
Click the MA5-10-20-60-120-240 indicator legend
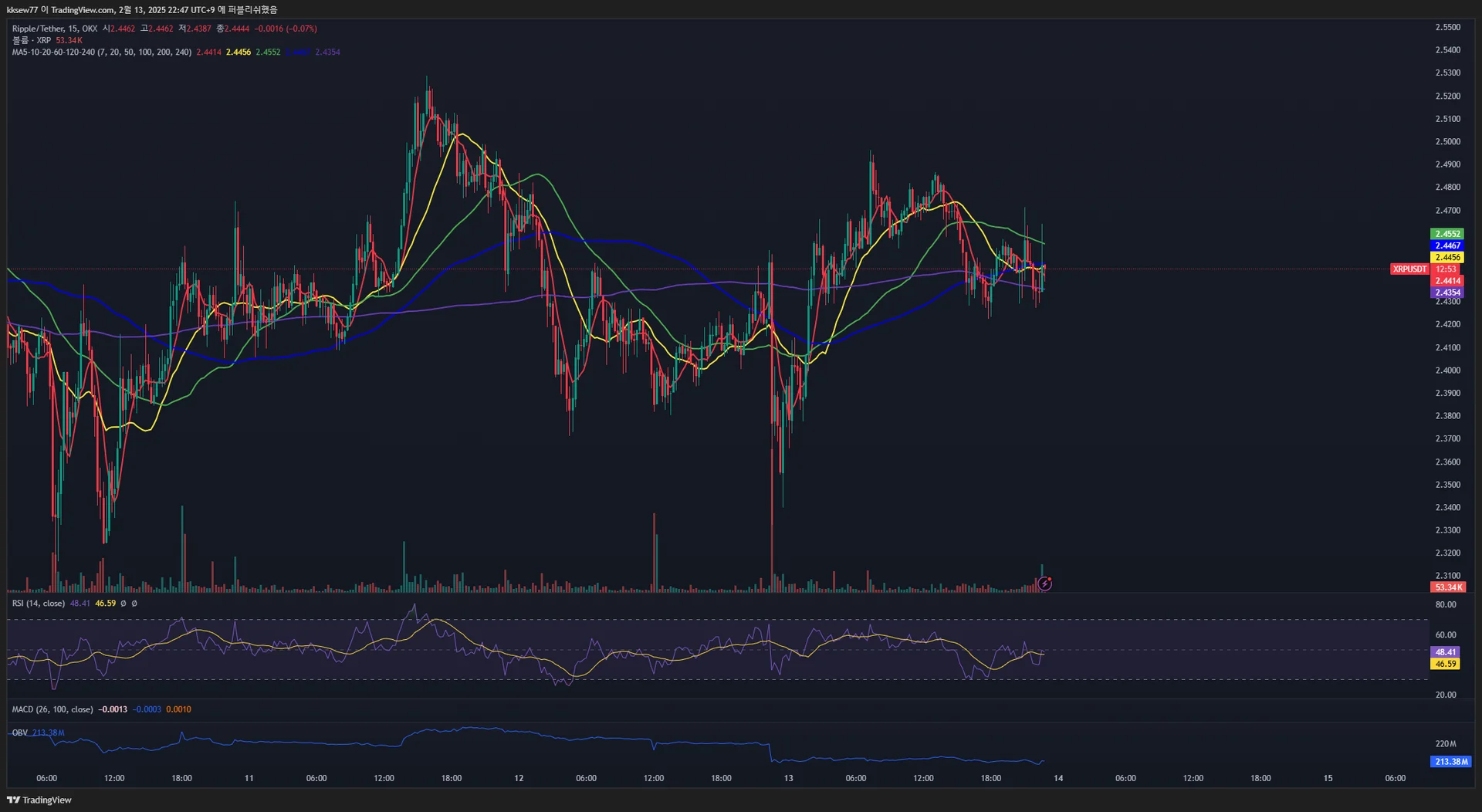101,52
